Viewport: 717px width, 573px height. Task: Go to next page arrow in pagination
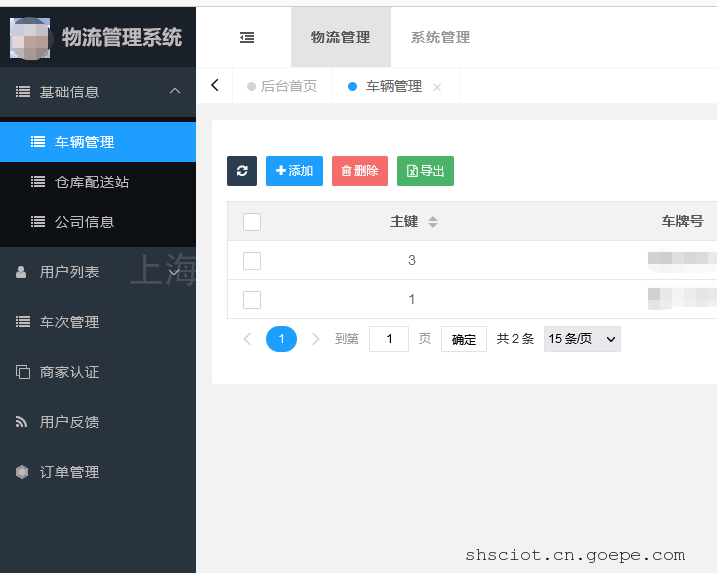[x=316, y=339]
